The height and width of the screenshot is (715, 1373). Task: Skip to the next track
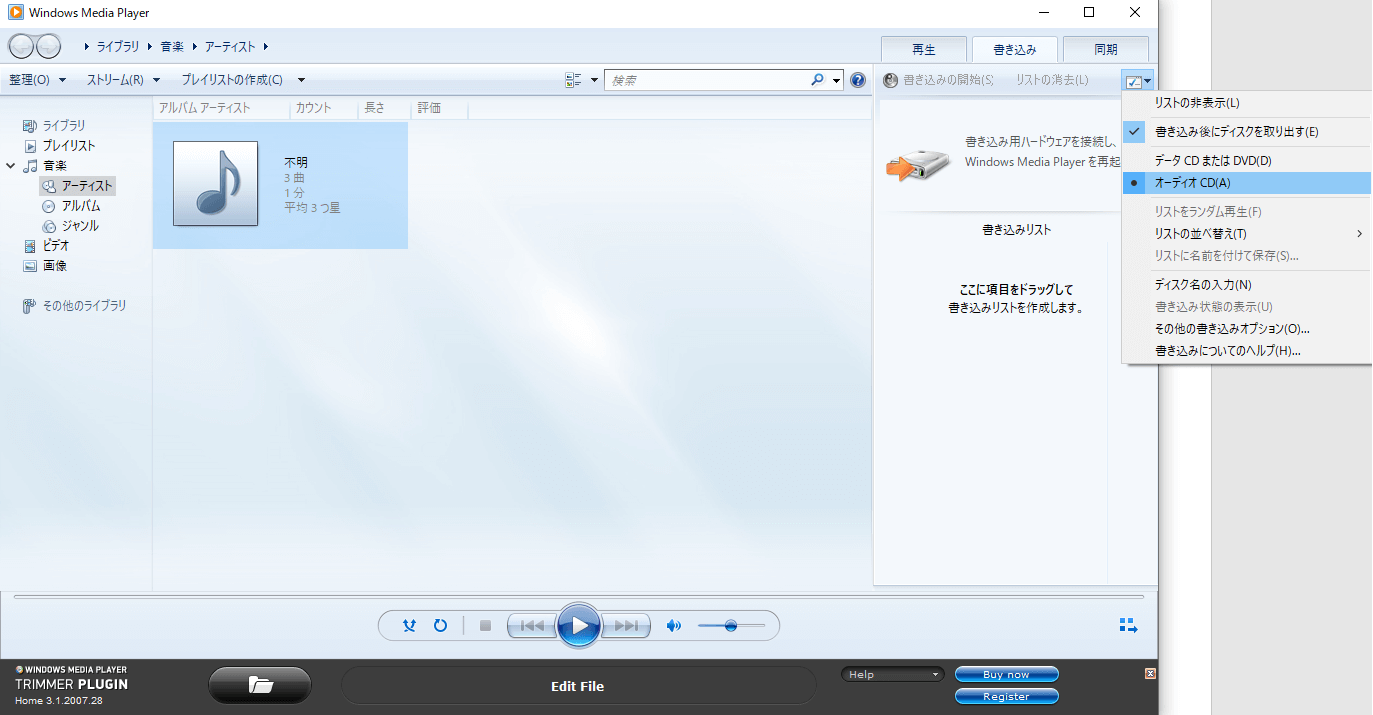point(626,626)
